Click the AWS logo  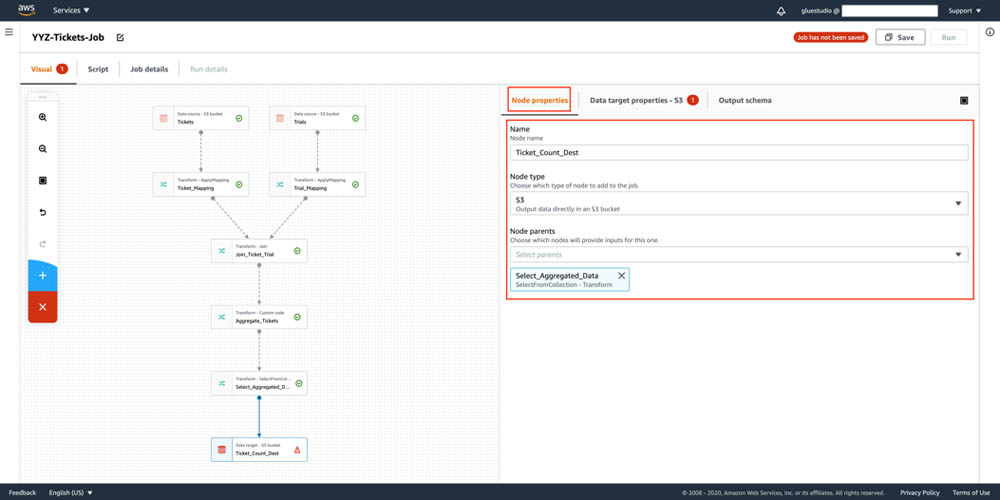point(26,10)
